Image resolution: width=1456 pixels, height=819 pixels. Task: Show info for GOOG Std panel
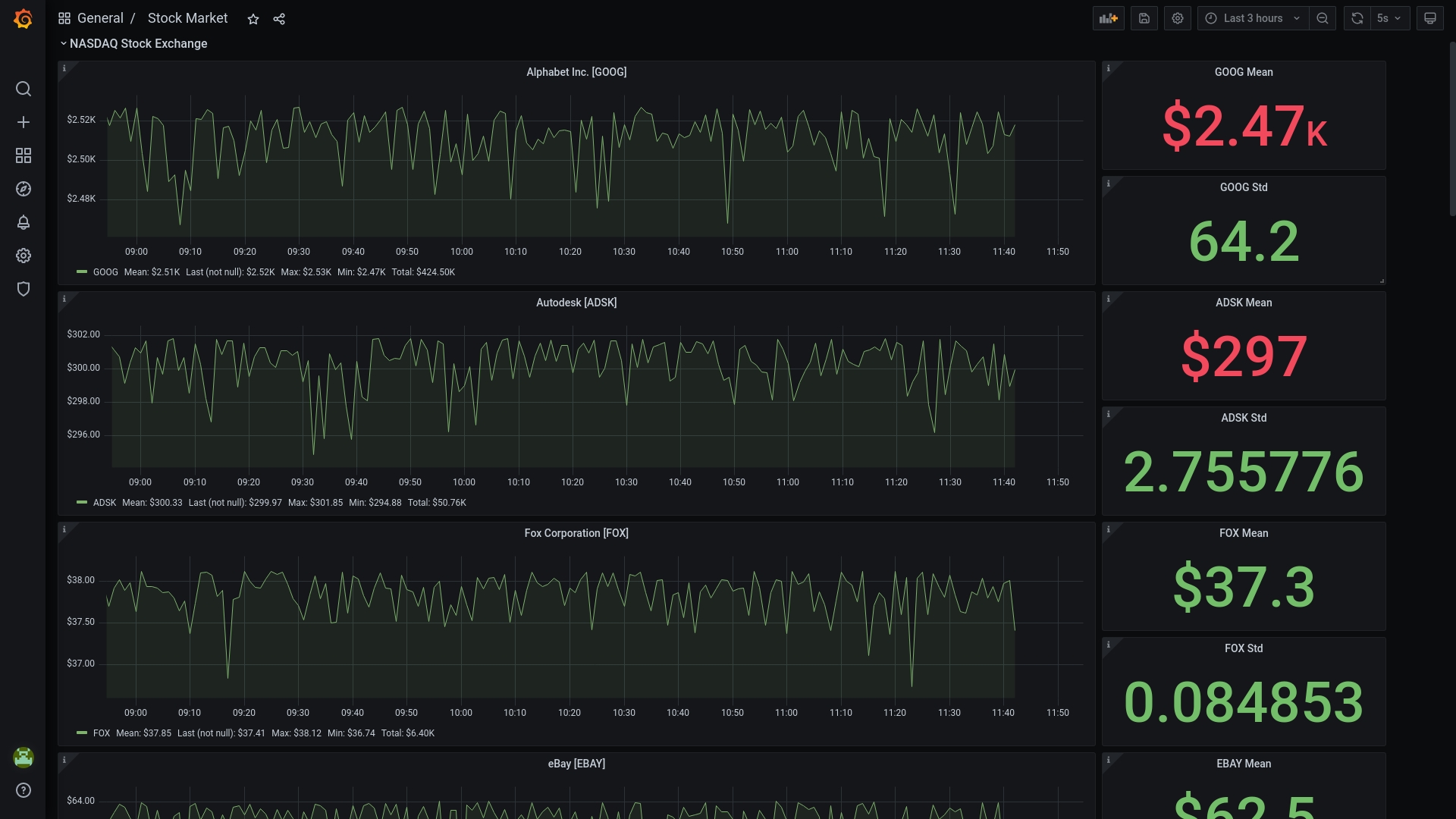[x=1109, y=184]
